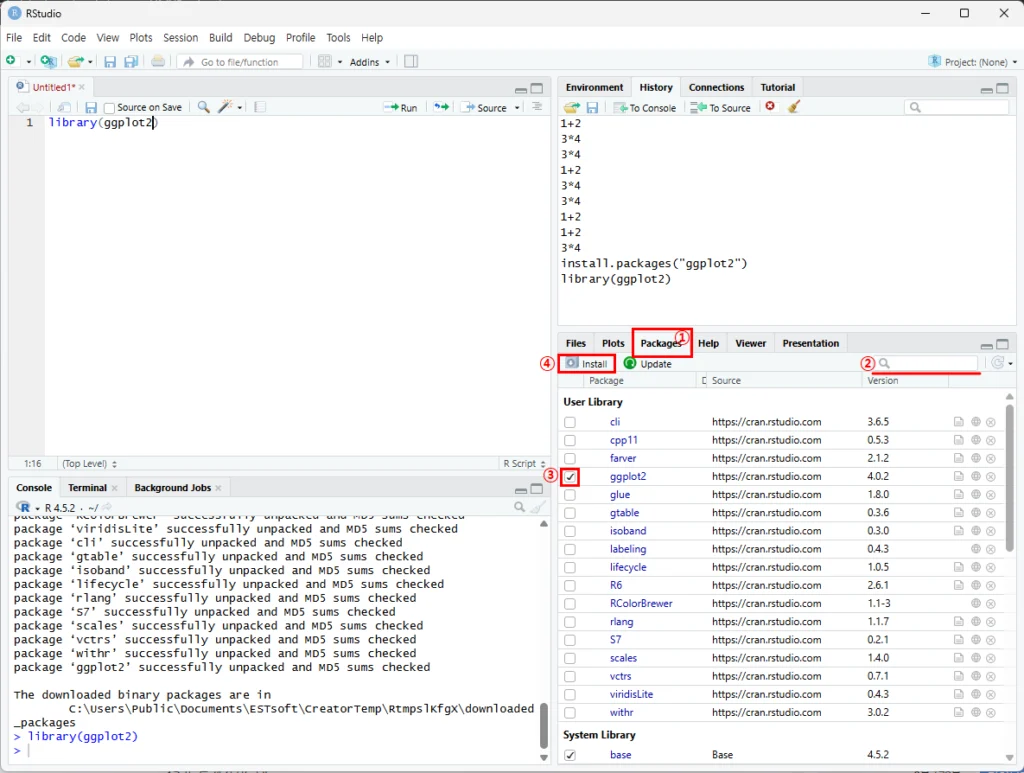Screen dimensions: 1024x773
Task: Open the web page globe icon for ggplot2
Action: tap(975, 477)
